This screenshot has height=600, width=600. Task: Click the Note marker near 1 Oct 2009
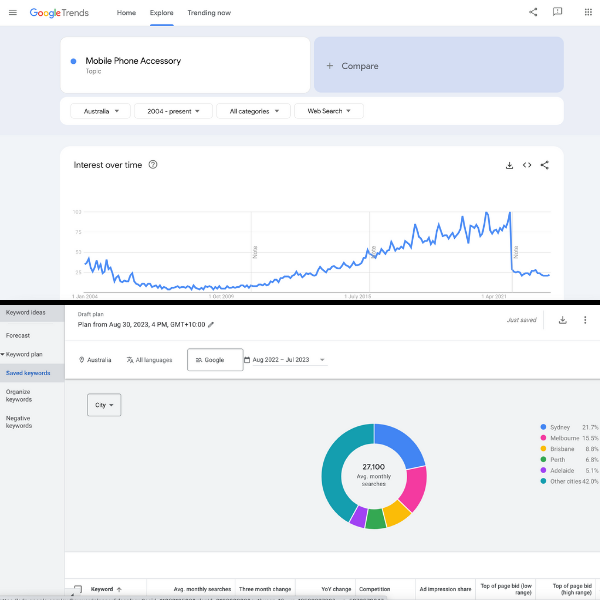click(255, 253)
